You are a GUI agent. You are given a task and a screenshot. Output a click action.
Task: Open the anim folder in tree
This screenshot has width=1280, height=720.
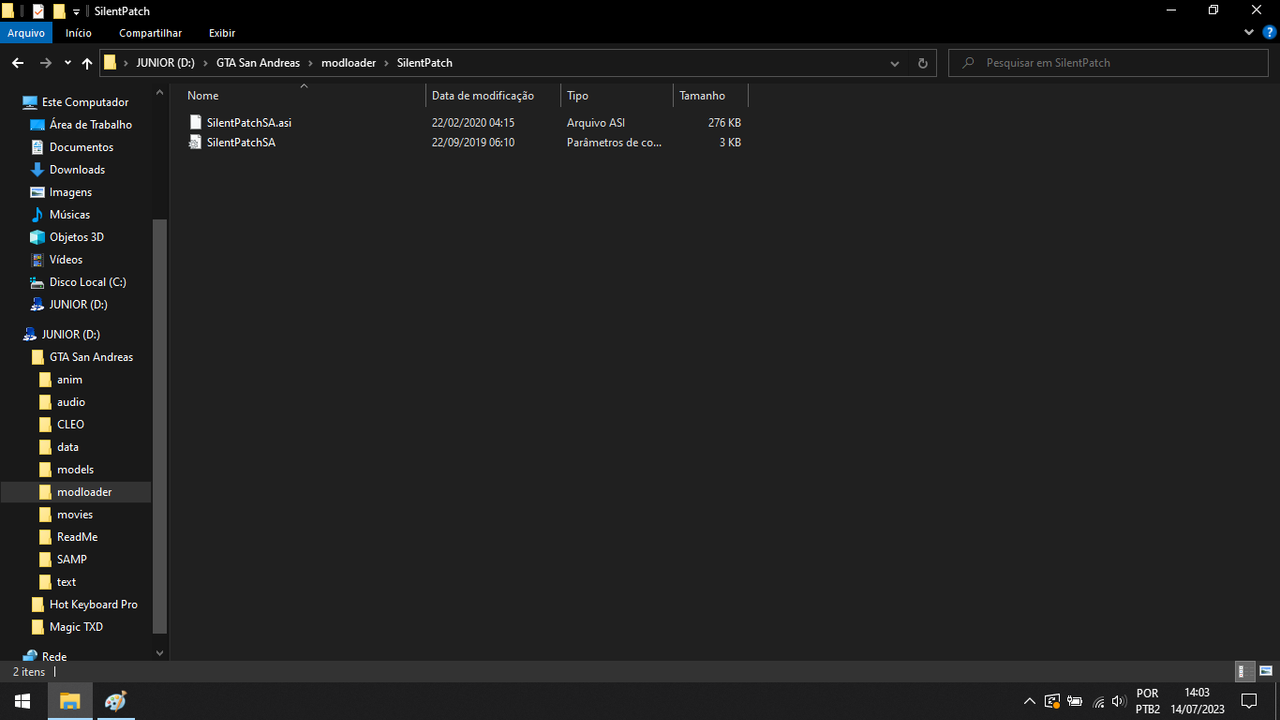click(69, 379)
